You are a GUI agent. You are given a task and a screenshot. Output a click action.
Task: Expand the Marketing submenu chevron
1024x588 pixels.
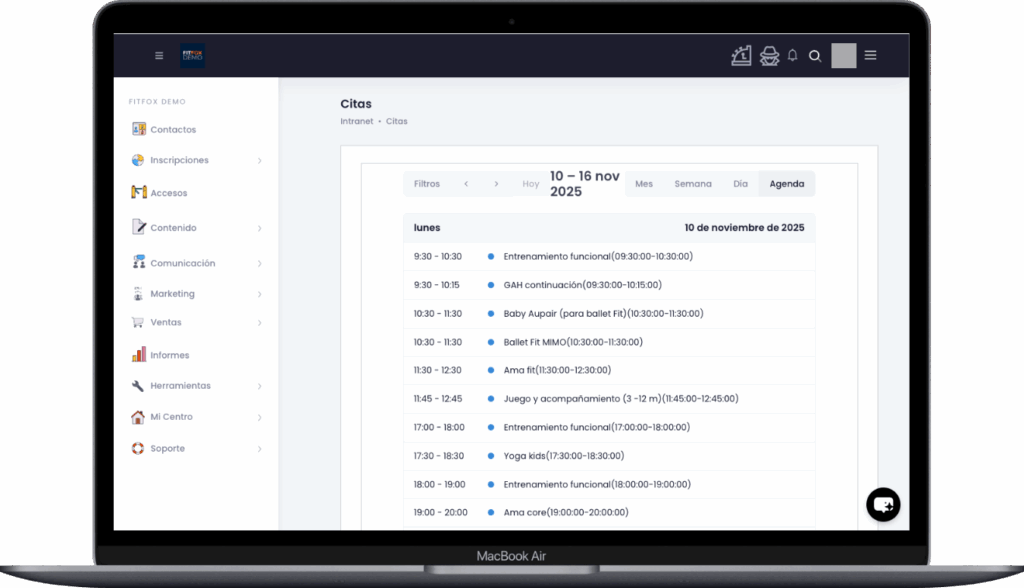coord(259,294)
